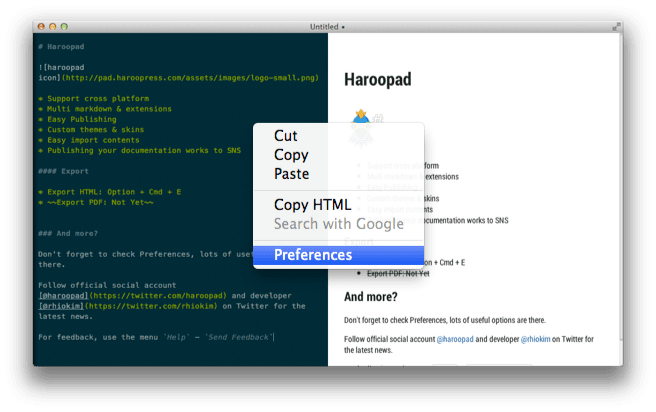Select Cut in the context menu
The height and width of the screenshot is (412, 656).
click(285, 136)
